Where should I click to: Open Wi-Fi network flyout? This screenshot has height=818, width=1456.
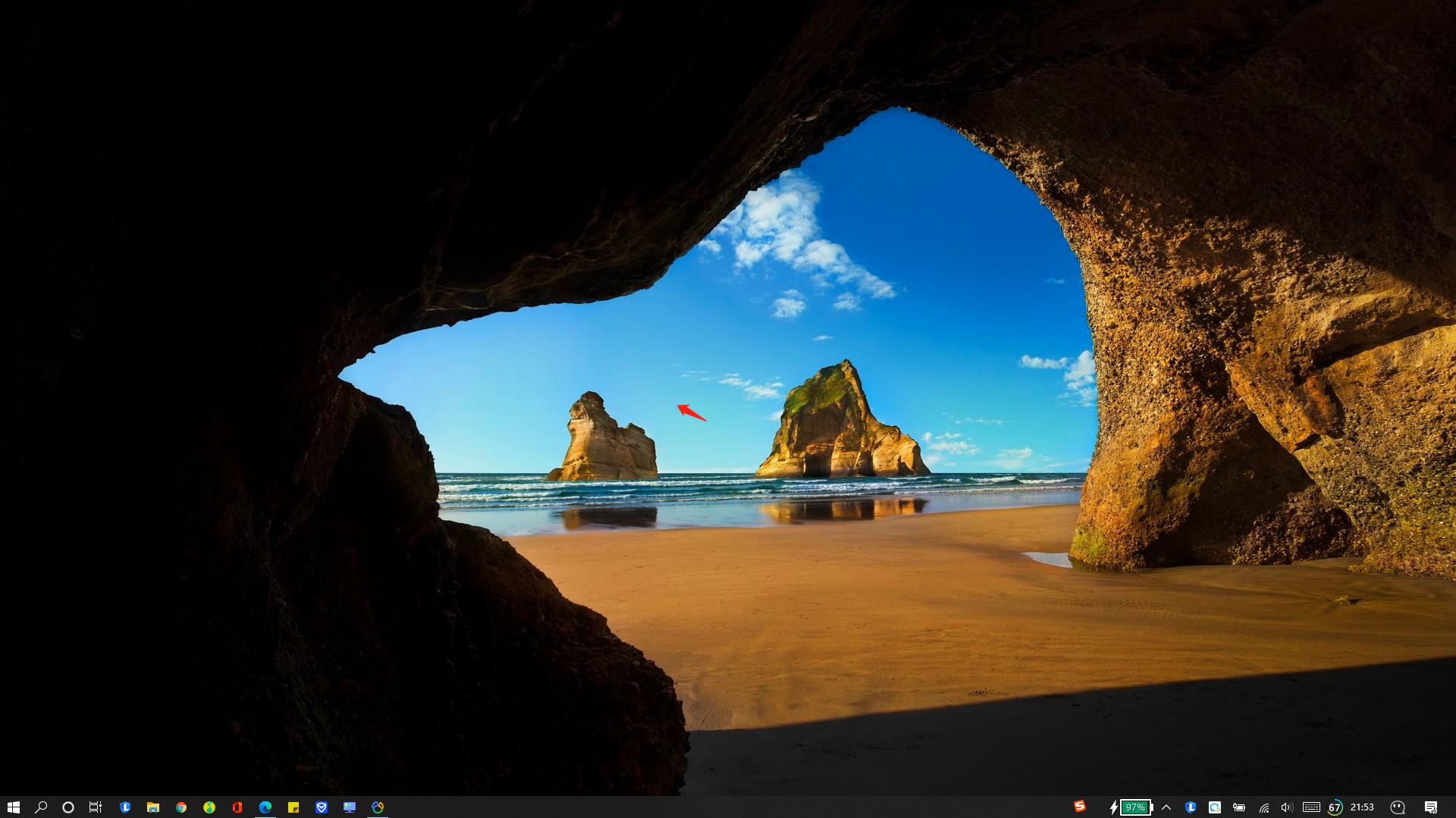[1264, 807]
